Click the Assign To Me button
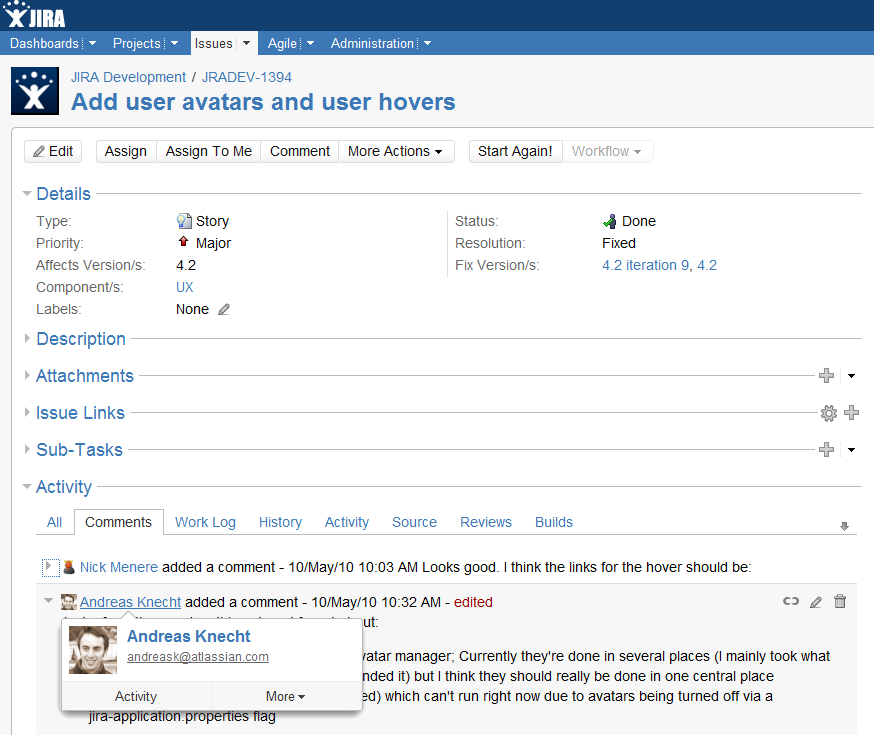Screen dimensions: 874x735 click(x=208, y=152)
